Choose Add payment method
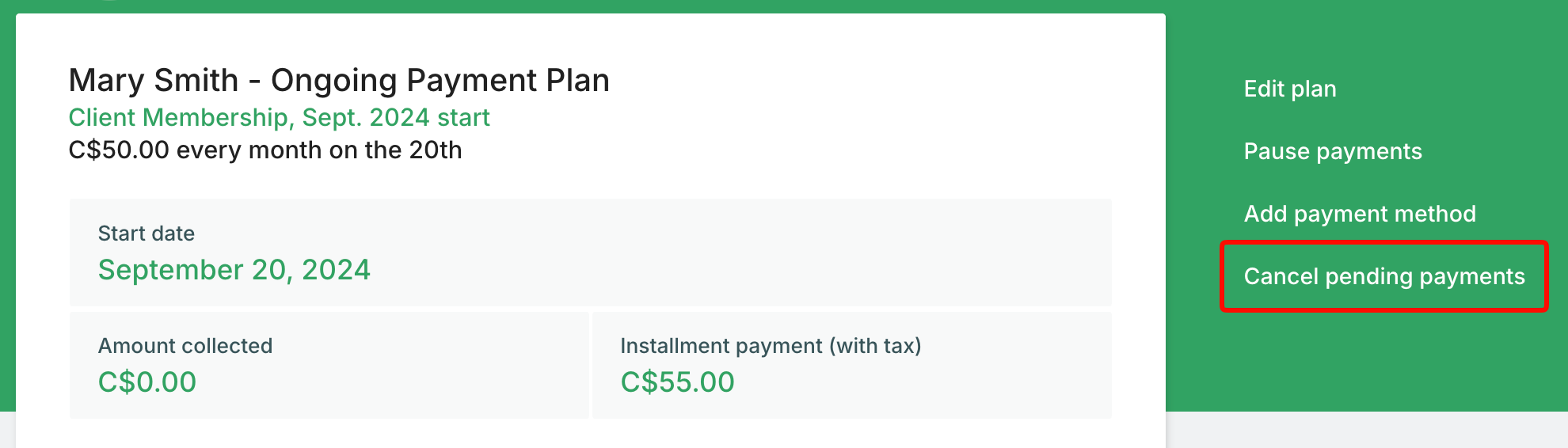The width and height of the screenshot is (1568, 448). (1360, 214)
